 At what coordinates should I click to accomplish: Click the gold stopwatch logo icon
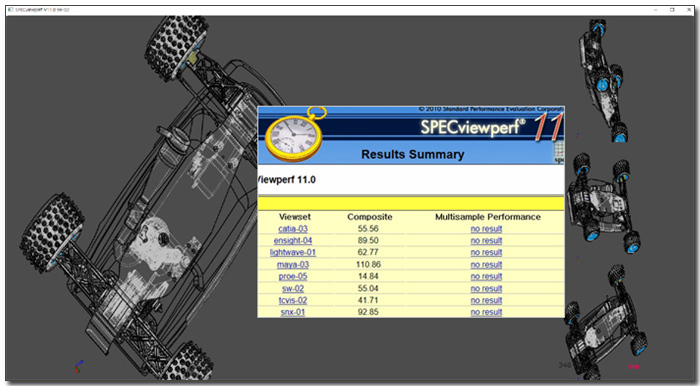tap(295, 134)
